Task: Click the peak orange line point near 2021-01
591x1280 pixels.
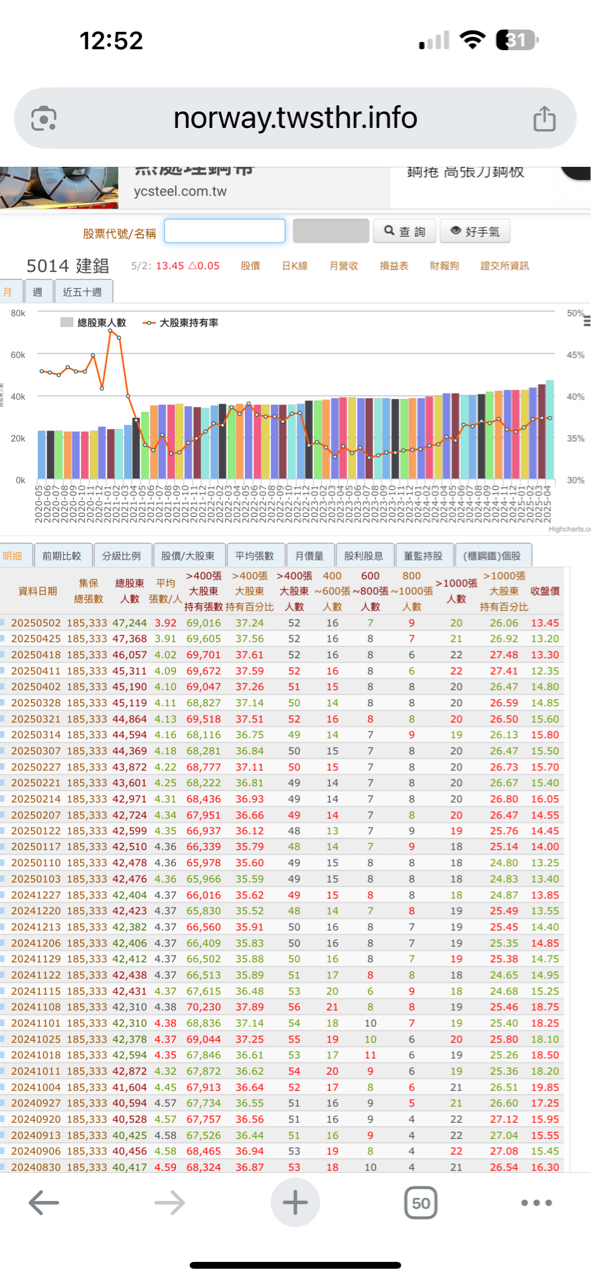Action: 110,330
